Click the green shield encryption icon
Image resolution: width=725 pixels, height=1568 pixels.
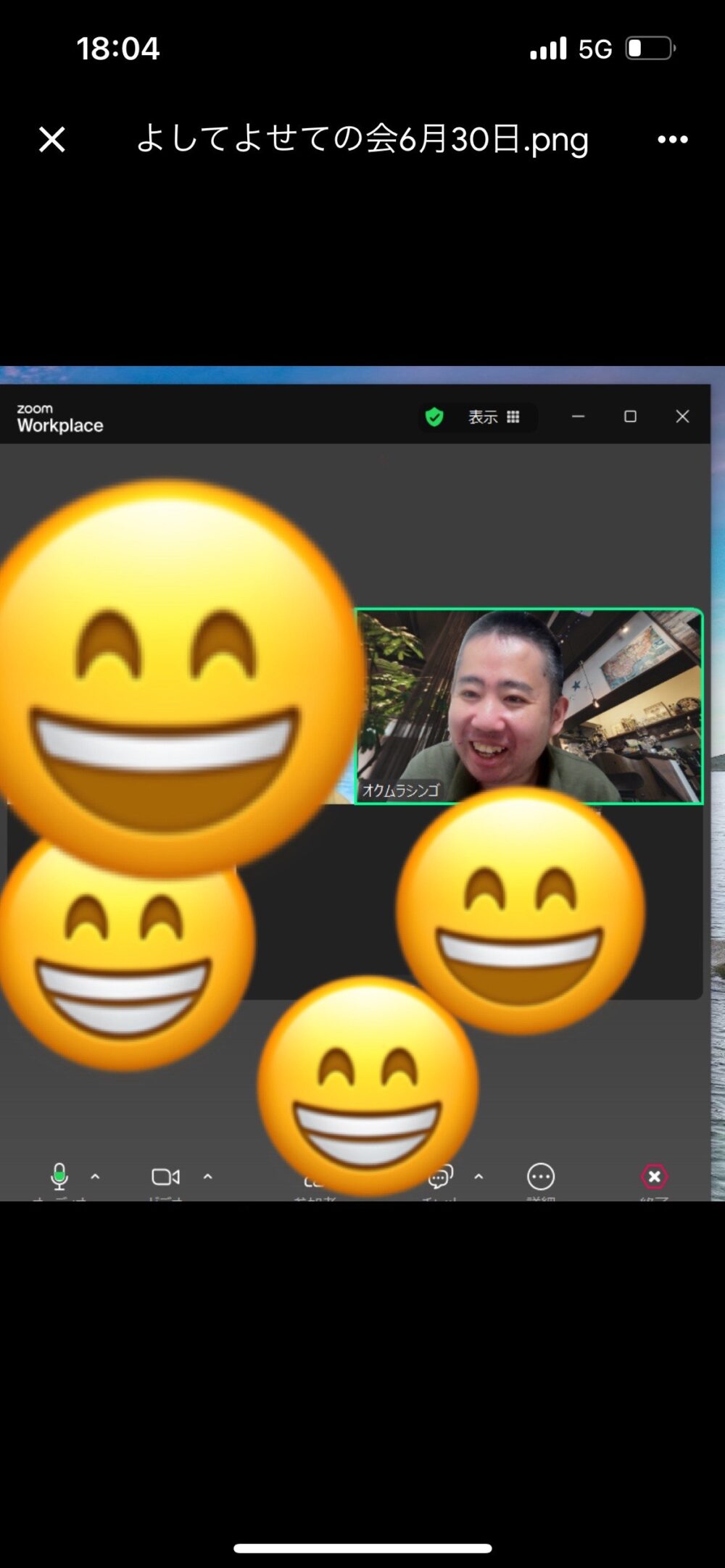434,417
